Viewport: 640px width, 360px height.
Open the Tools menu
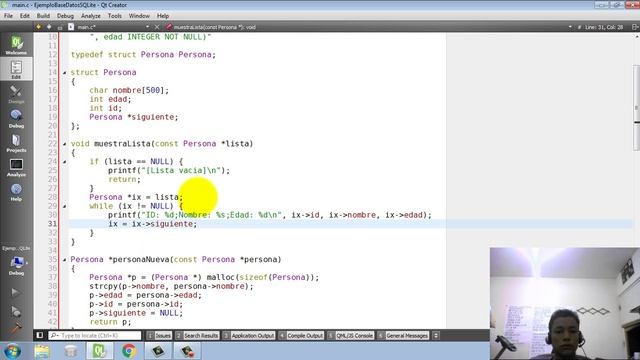tap(115, 16)
